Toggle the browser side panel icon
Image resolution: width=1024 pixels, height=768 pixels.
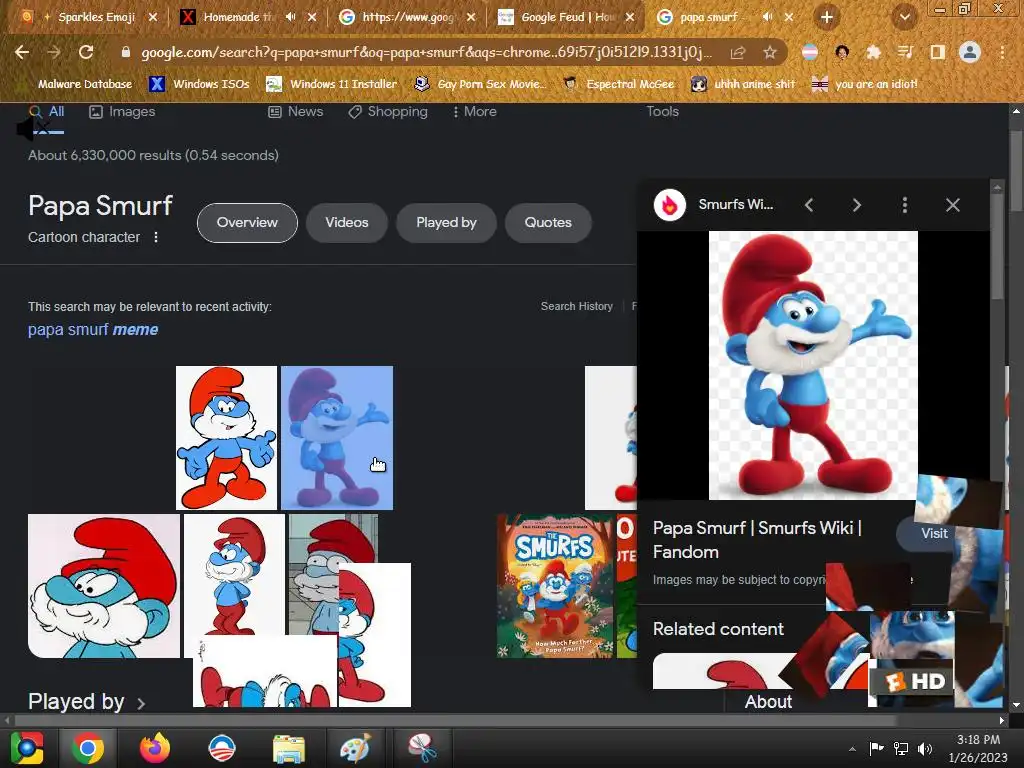coord(937,52)
